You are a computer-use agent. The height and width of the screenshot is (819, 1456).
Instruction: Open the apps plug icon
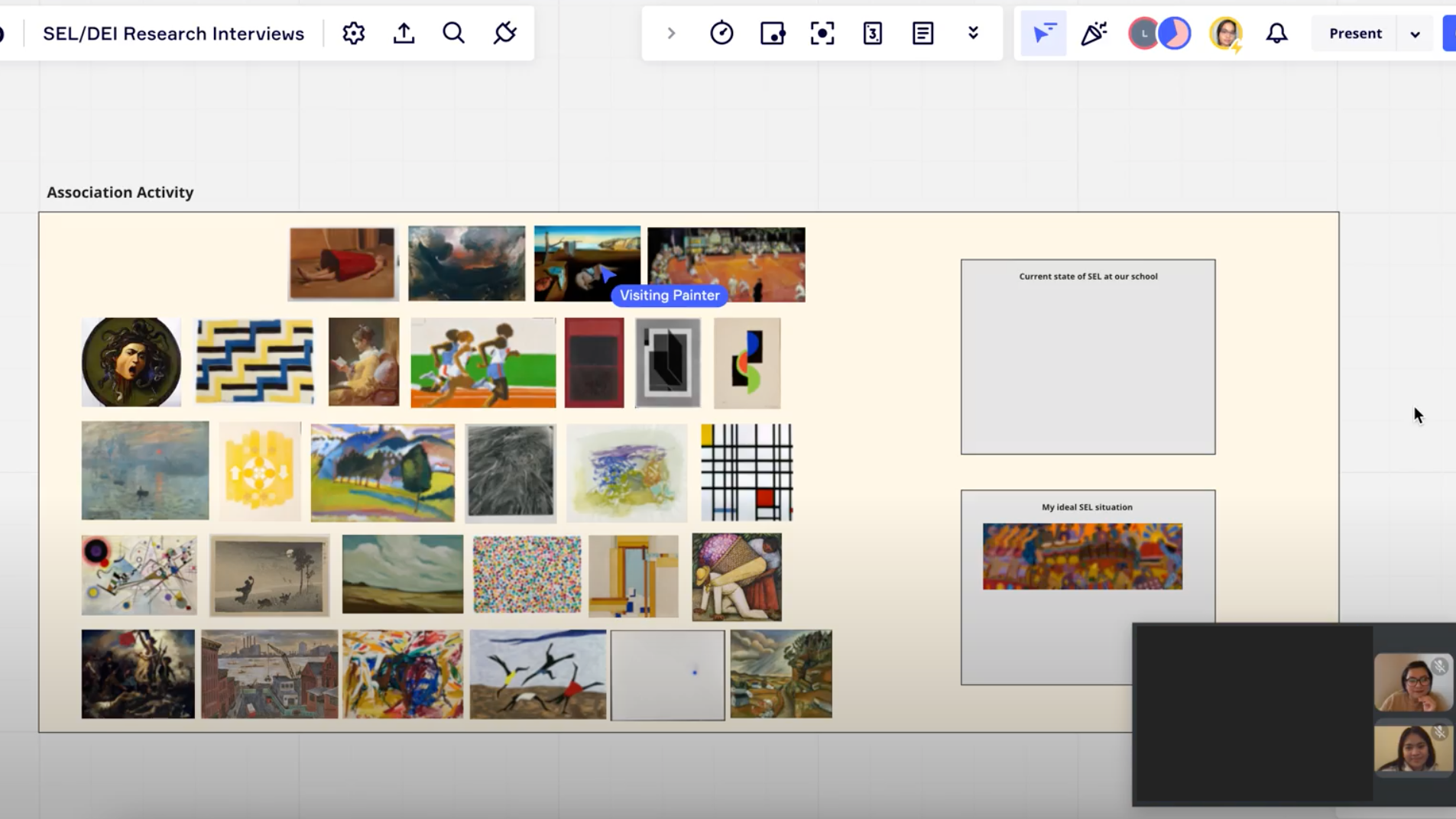coord(505,34)
